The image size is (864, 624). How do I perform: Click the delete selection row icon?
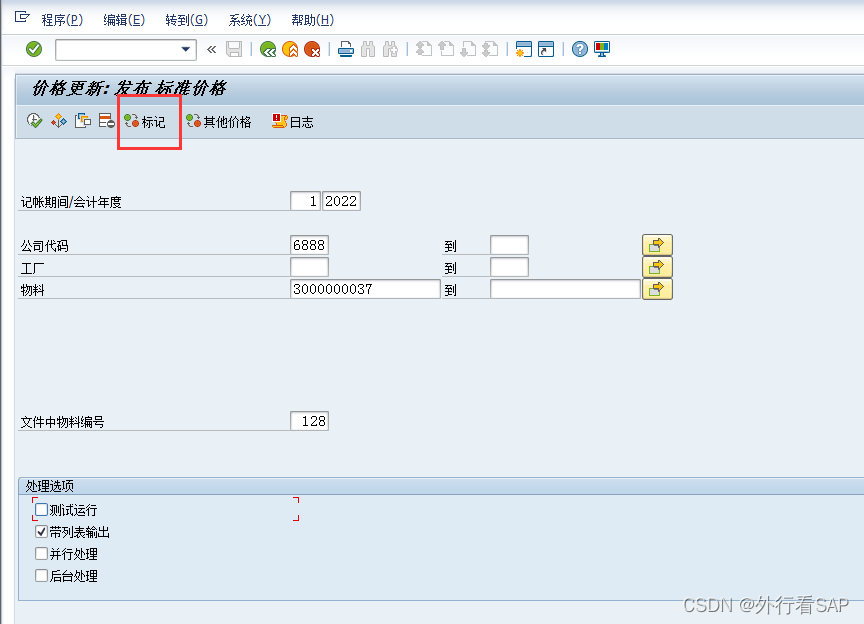[106, 121]
